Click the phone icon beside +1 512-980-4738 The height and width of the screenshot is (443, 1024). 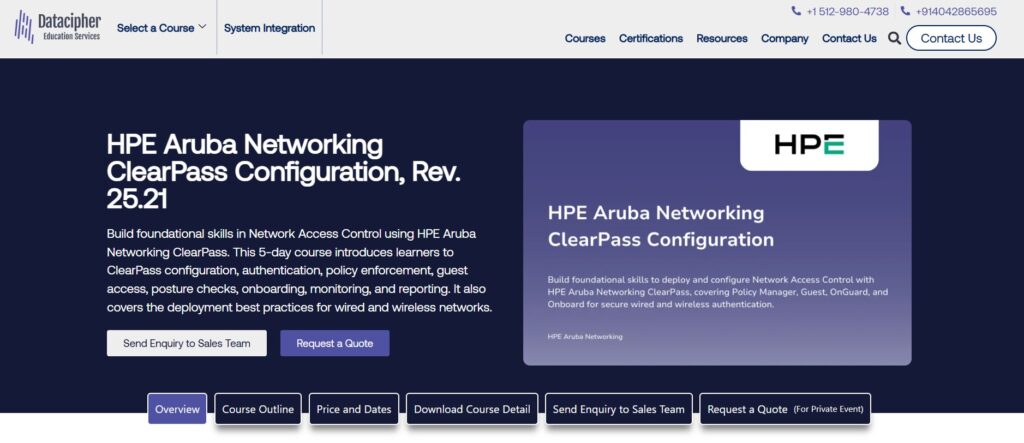[795, 11]
